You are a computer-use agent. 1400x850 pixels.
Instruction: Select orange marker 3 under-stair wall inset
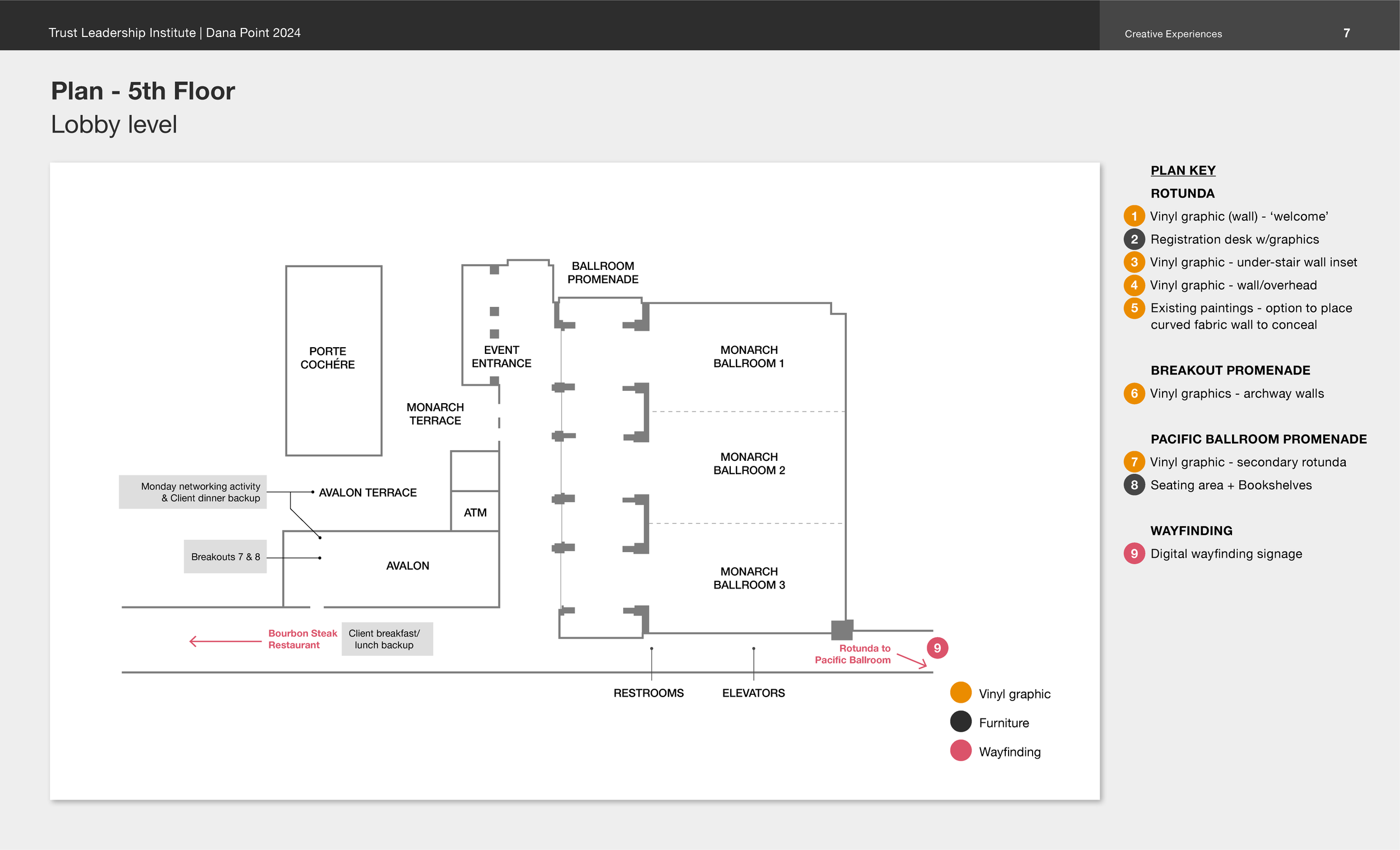click(x=1134, y=262)
